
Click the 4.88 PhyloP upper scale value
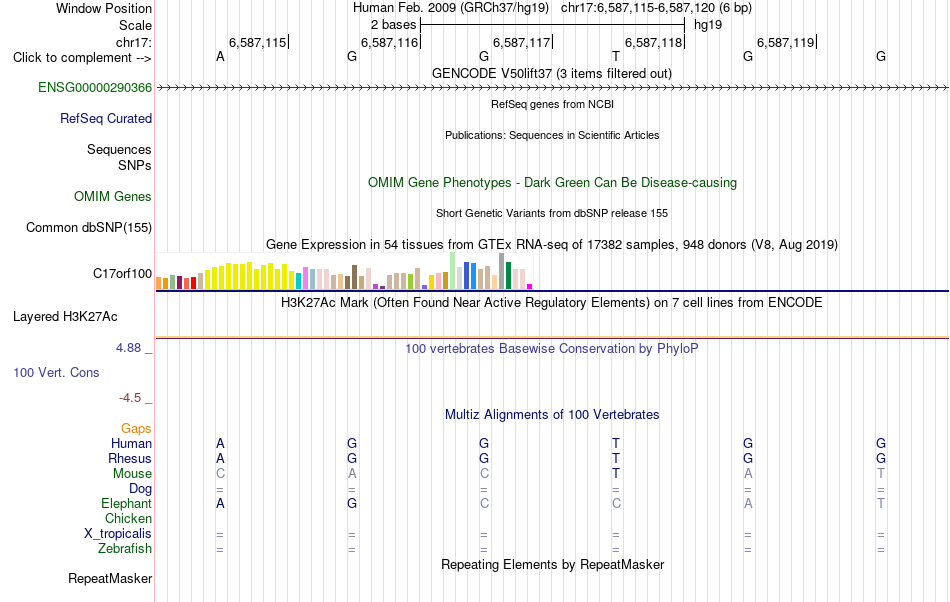tap(128, 348)
